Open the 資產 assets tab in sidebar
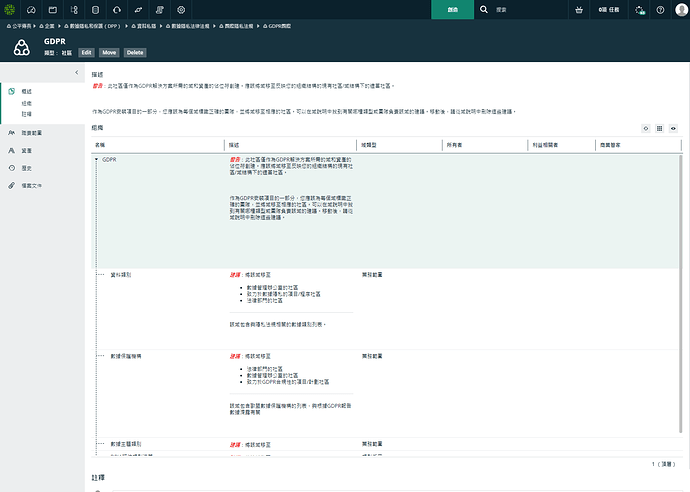Viewport: 690px width, 492px height. (x=26, y=151)
